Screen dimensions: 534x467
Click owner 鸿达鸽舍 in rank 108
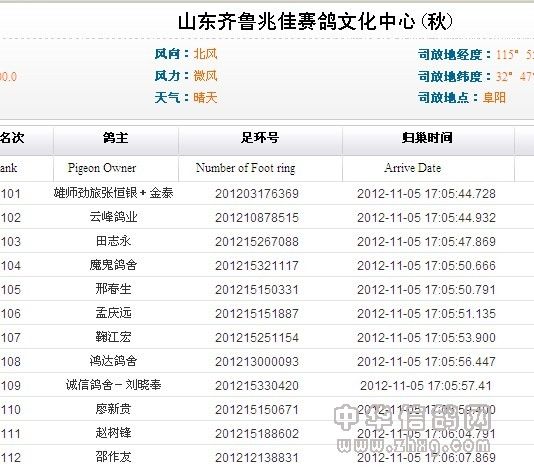click(x=113, y=361)
